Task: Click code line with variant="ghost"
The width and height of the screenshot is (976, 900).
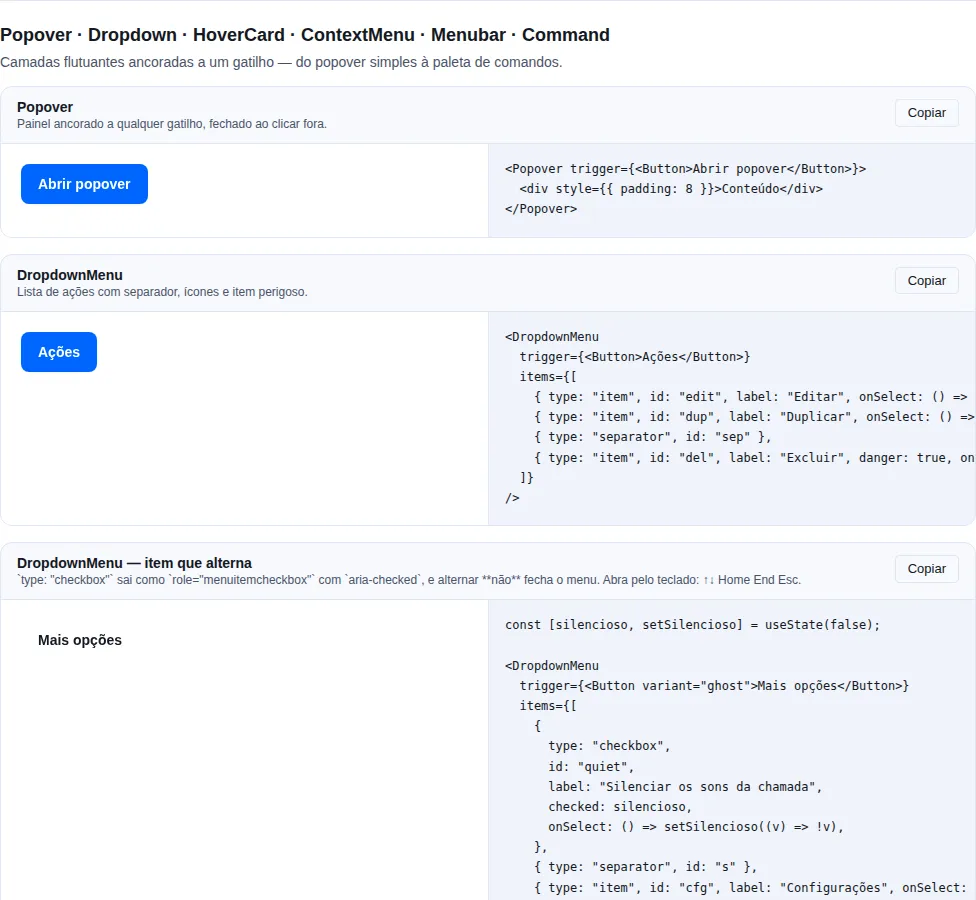Action: pyautogui.click(x=714, y=685)
